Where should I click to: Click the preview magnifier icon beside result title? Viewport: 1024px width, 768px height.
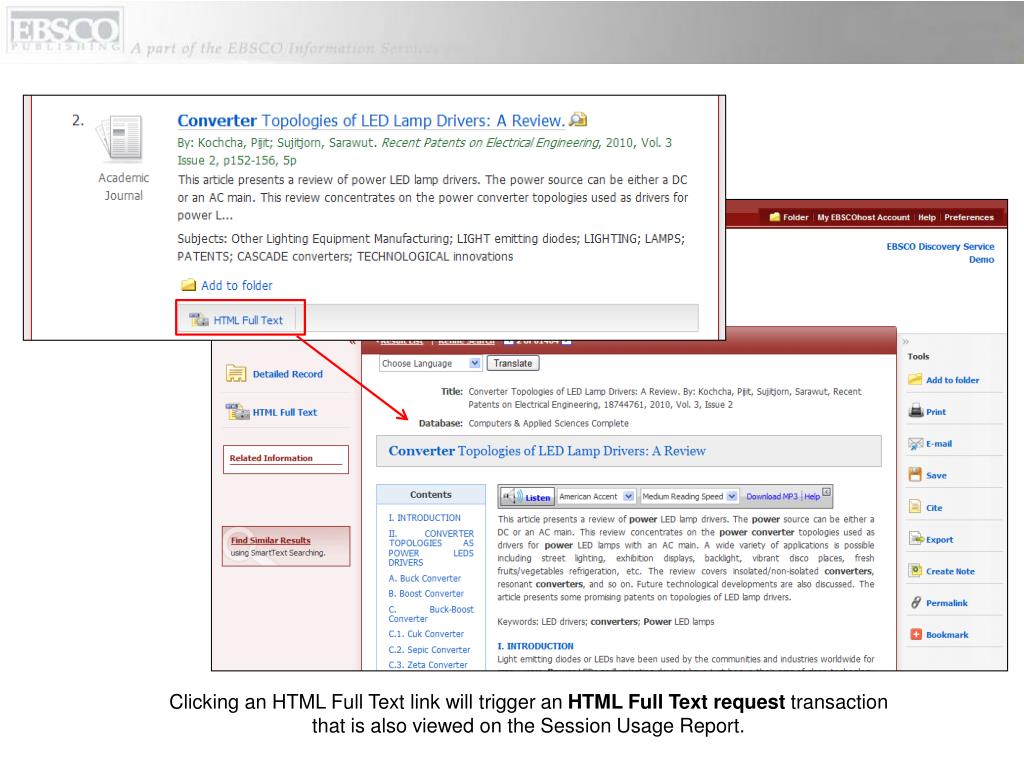(x=578, y=120)
